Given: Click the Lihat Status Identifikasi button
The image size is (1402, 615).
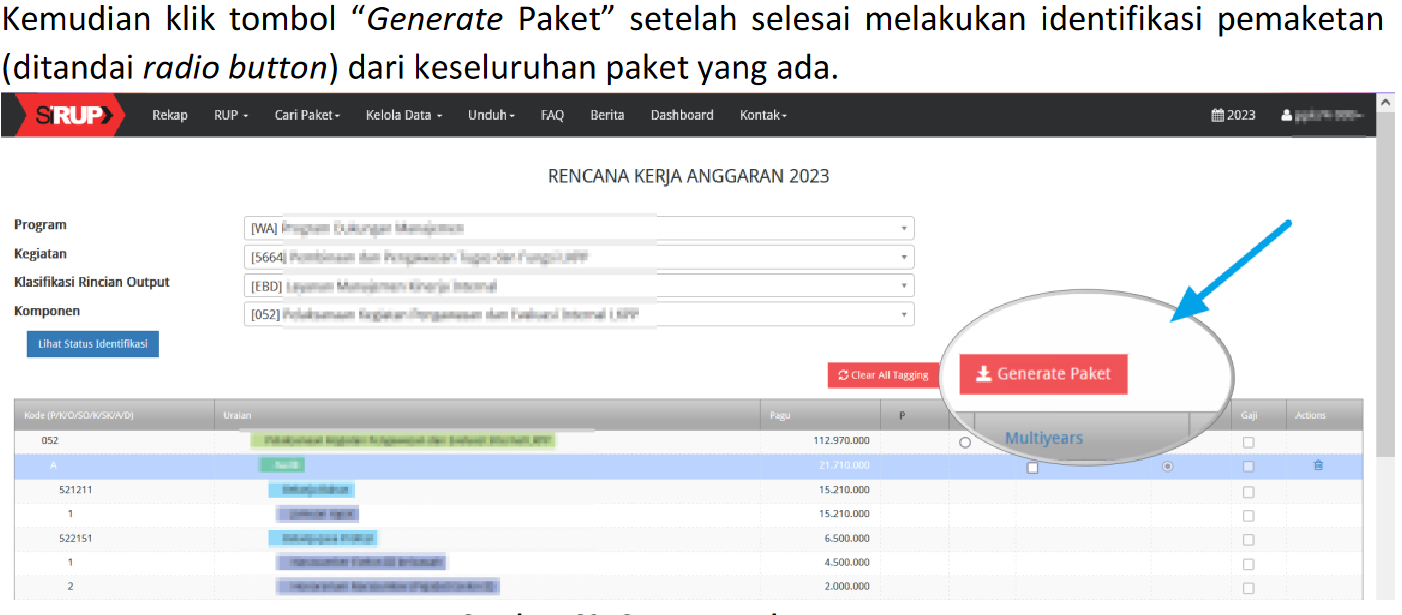Looking at the screenshot, I should point(92,344).
